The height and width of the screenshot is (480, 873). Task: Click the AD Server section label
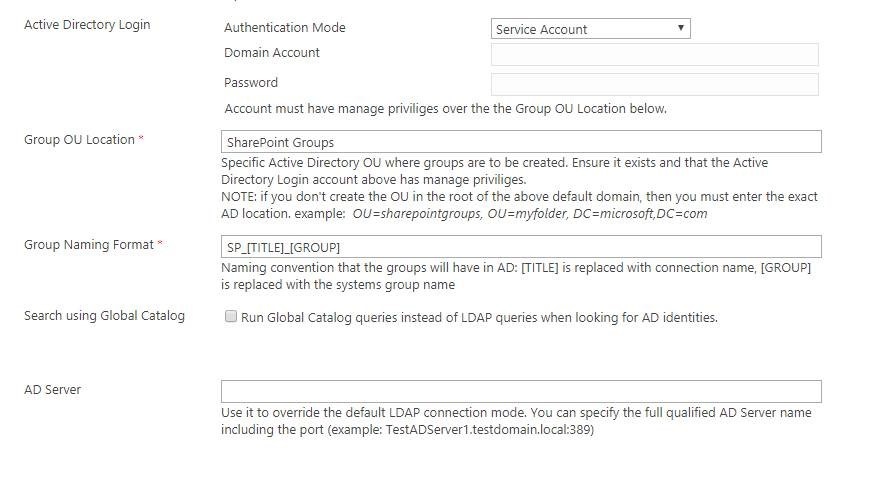[x=52, y=389]
